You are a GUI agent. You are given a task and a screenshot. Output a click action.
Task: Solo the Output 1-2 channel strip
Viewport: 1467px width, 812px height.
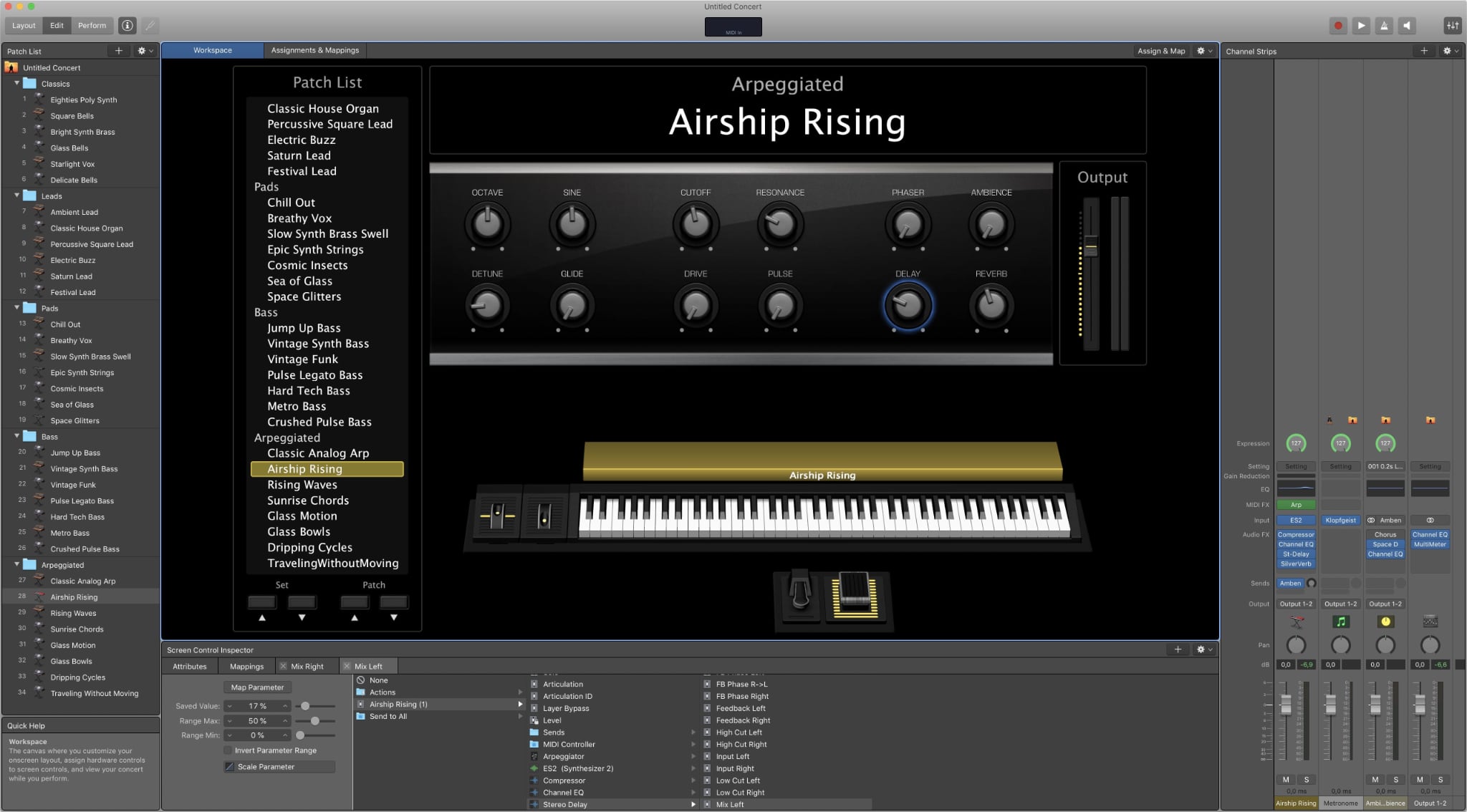pos(1440,780)
